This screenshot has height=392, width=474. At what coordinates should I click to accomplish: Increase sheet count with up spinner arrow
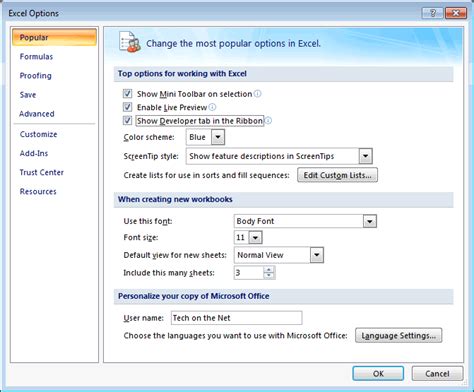coord(269,269)
